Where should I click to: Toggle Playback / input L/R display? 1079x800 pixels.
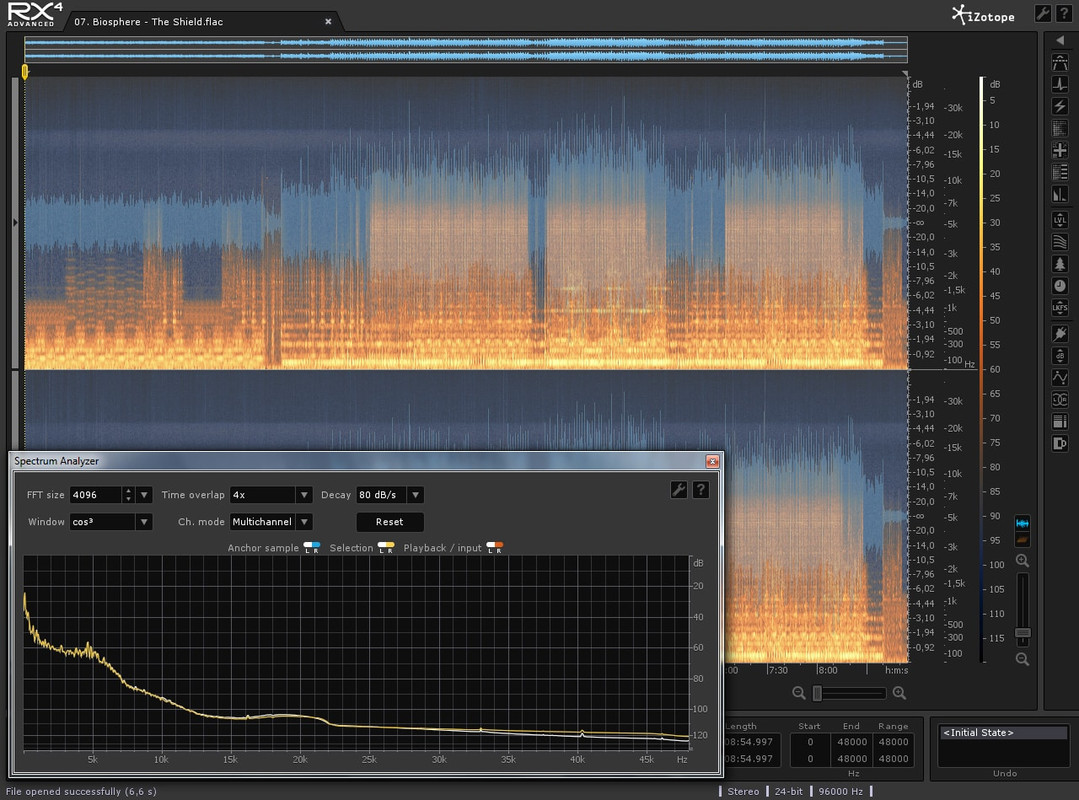pos(495,548)
